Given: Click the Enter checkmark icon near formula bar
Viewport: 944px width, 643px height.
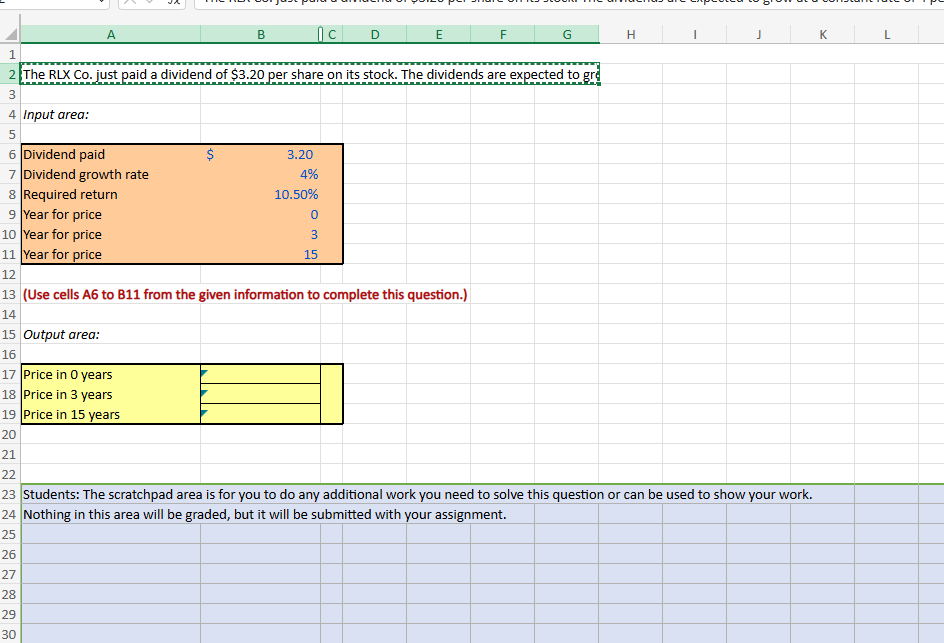Looking at the screenshot, I should [148, 4].
